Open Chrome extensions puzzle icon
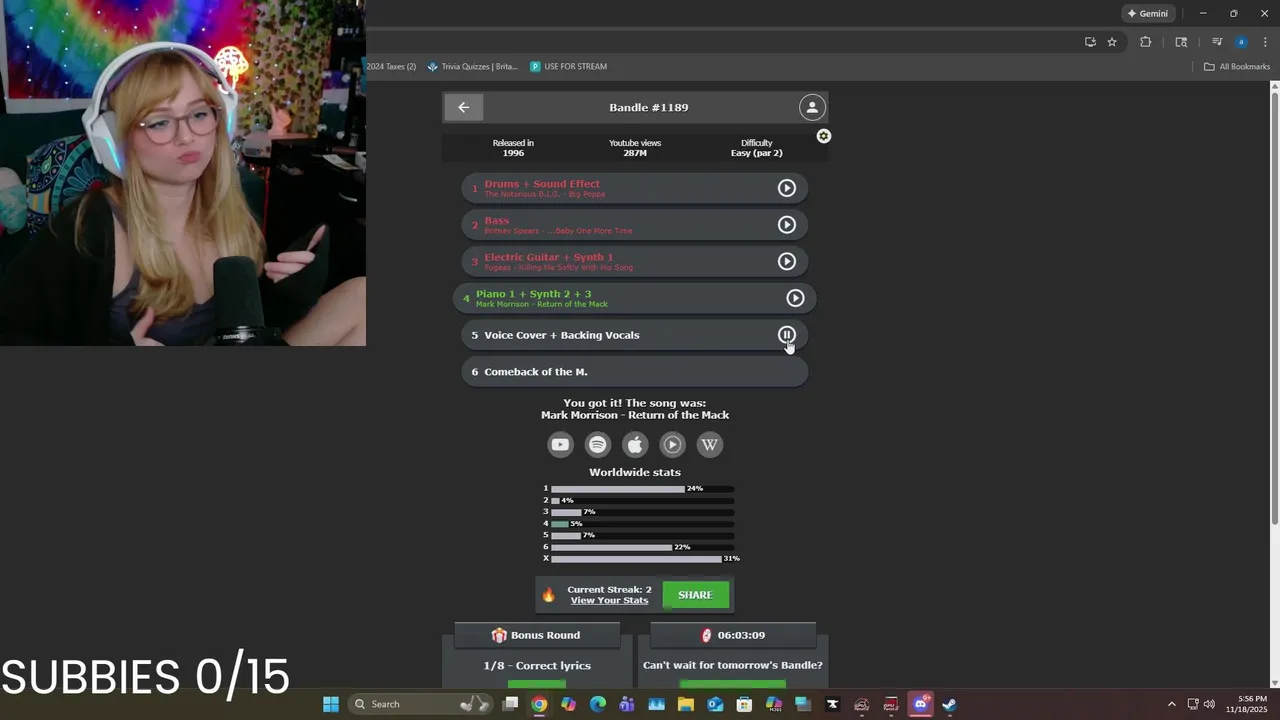 (x=1146, y=42)
